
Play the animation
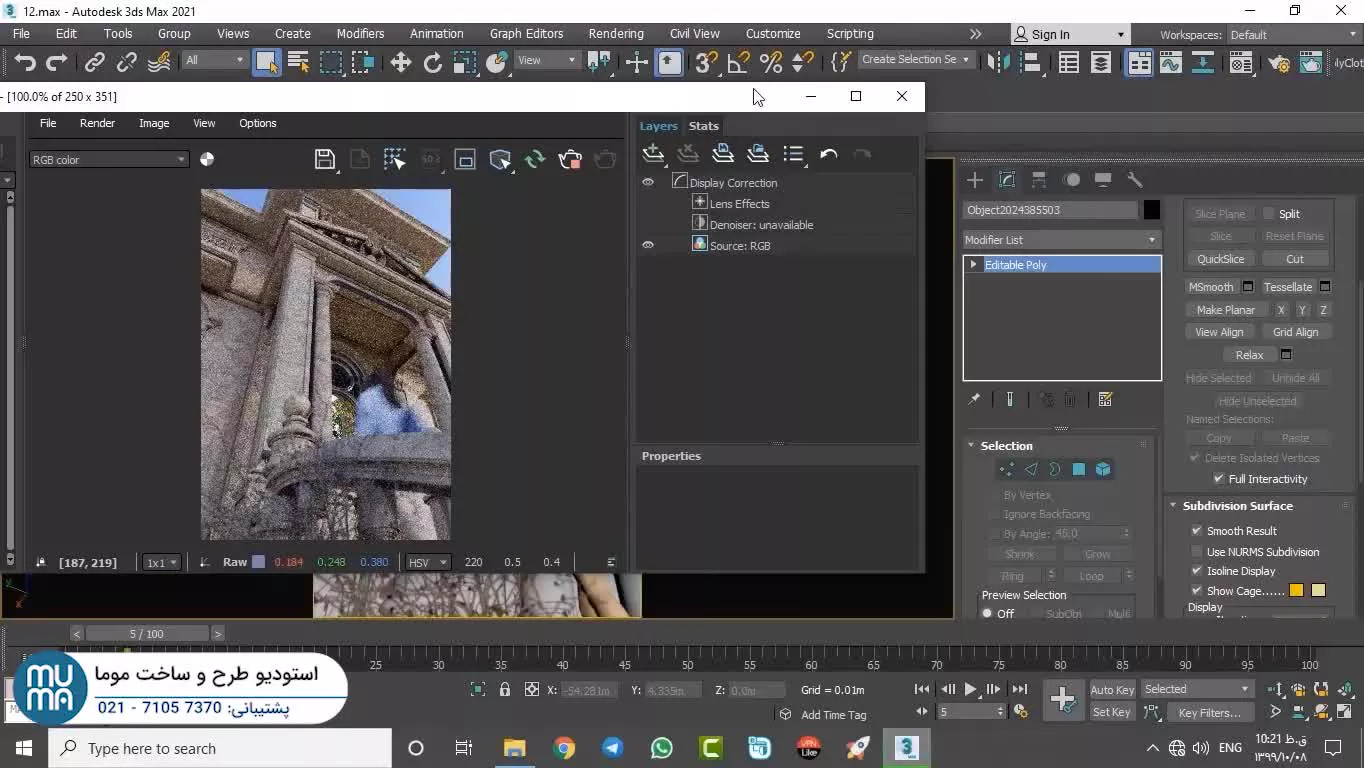(970, 689)
